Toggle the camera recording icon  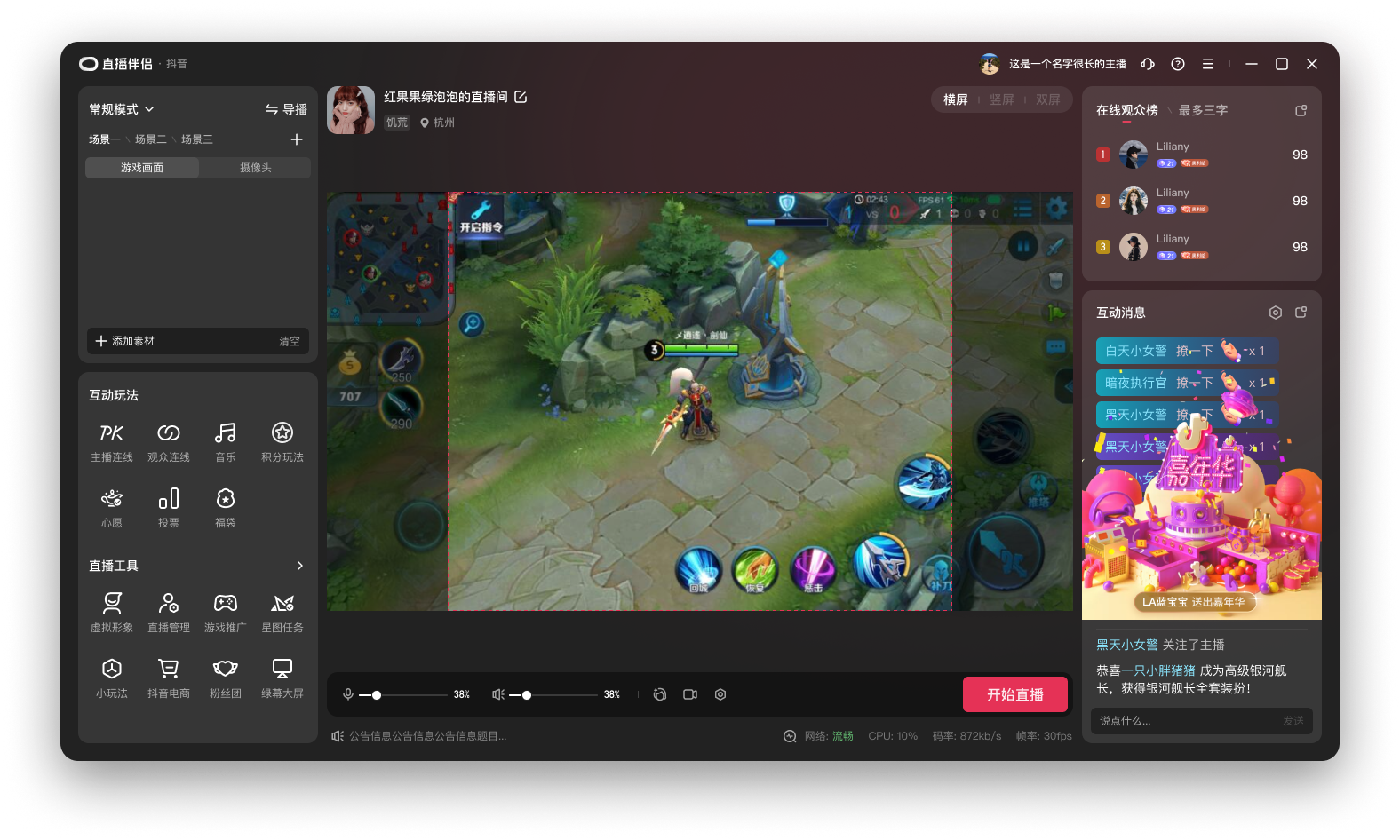[690, 694]
